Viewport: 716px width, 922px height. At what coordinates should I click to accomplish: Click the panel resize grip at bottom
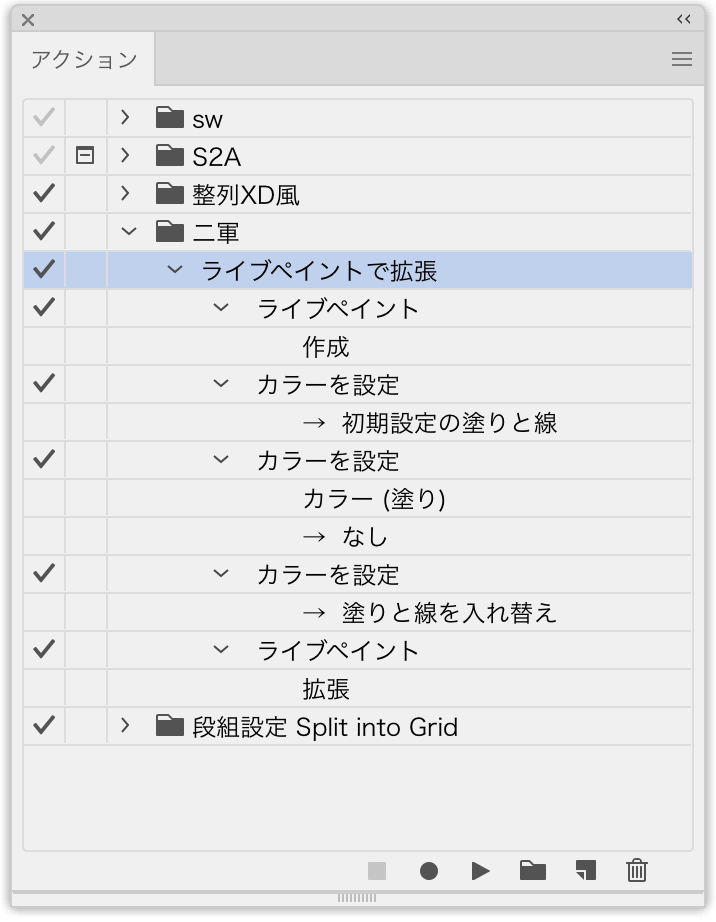(x=357, y=898)
